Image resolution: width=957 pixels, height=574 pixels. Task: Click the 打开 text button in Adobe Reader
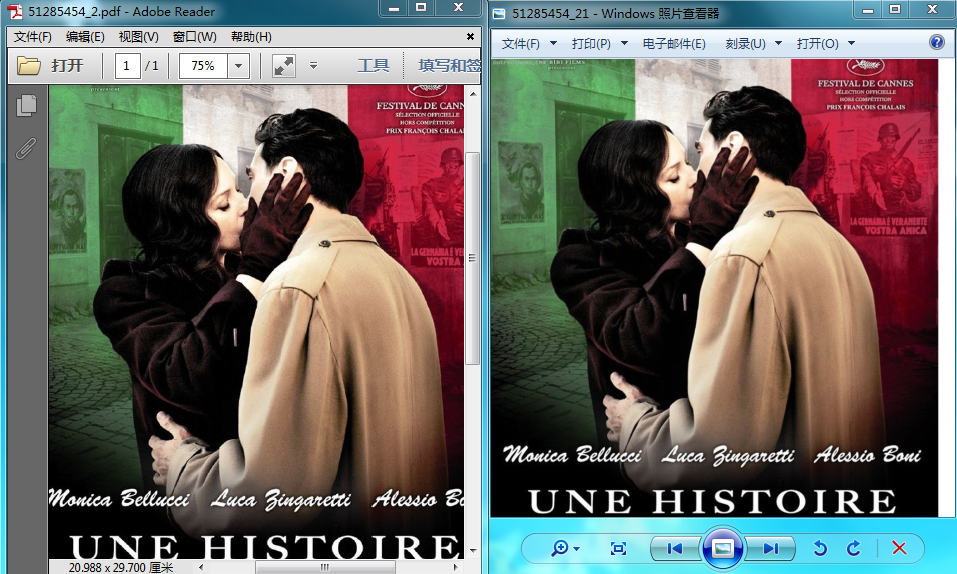tap(67, 65)
